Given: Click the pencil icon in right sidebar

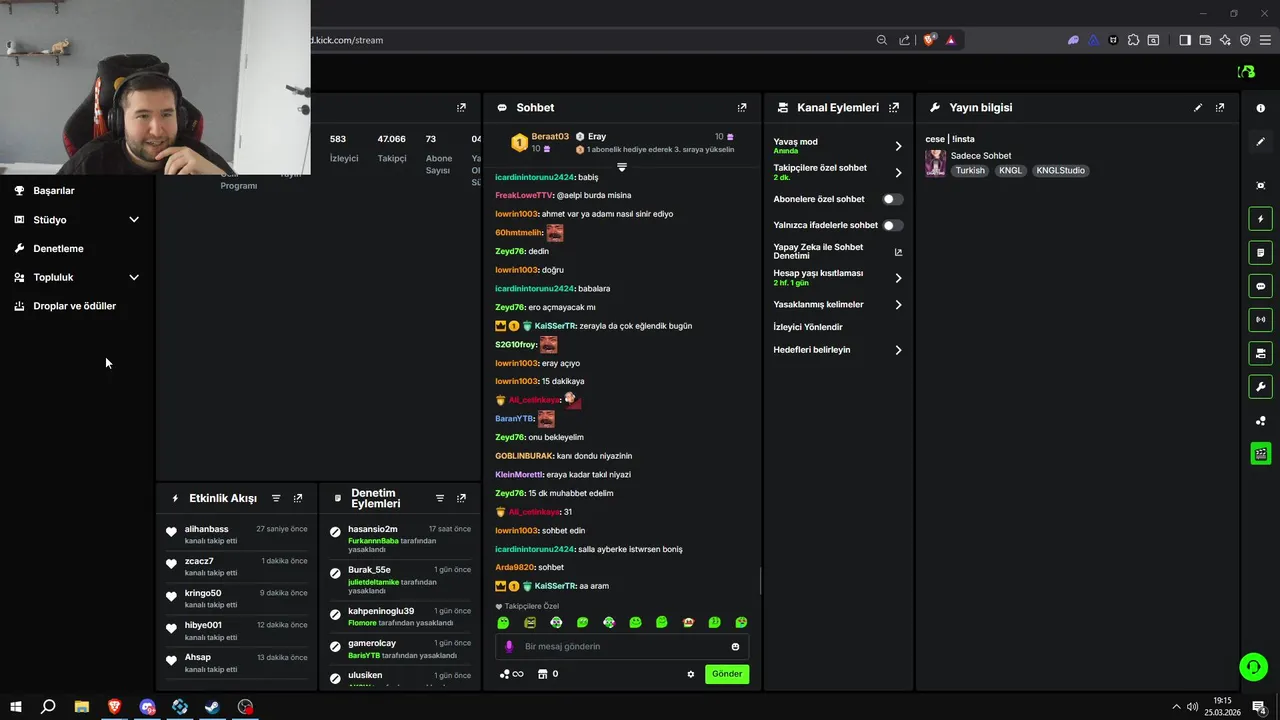Looking at the screenshot, I should (1260, 142).
